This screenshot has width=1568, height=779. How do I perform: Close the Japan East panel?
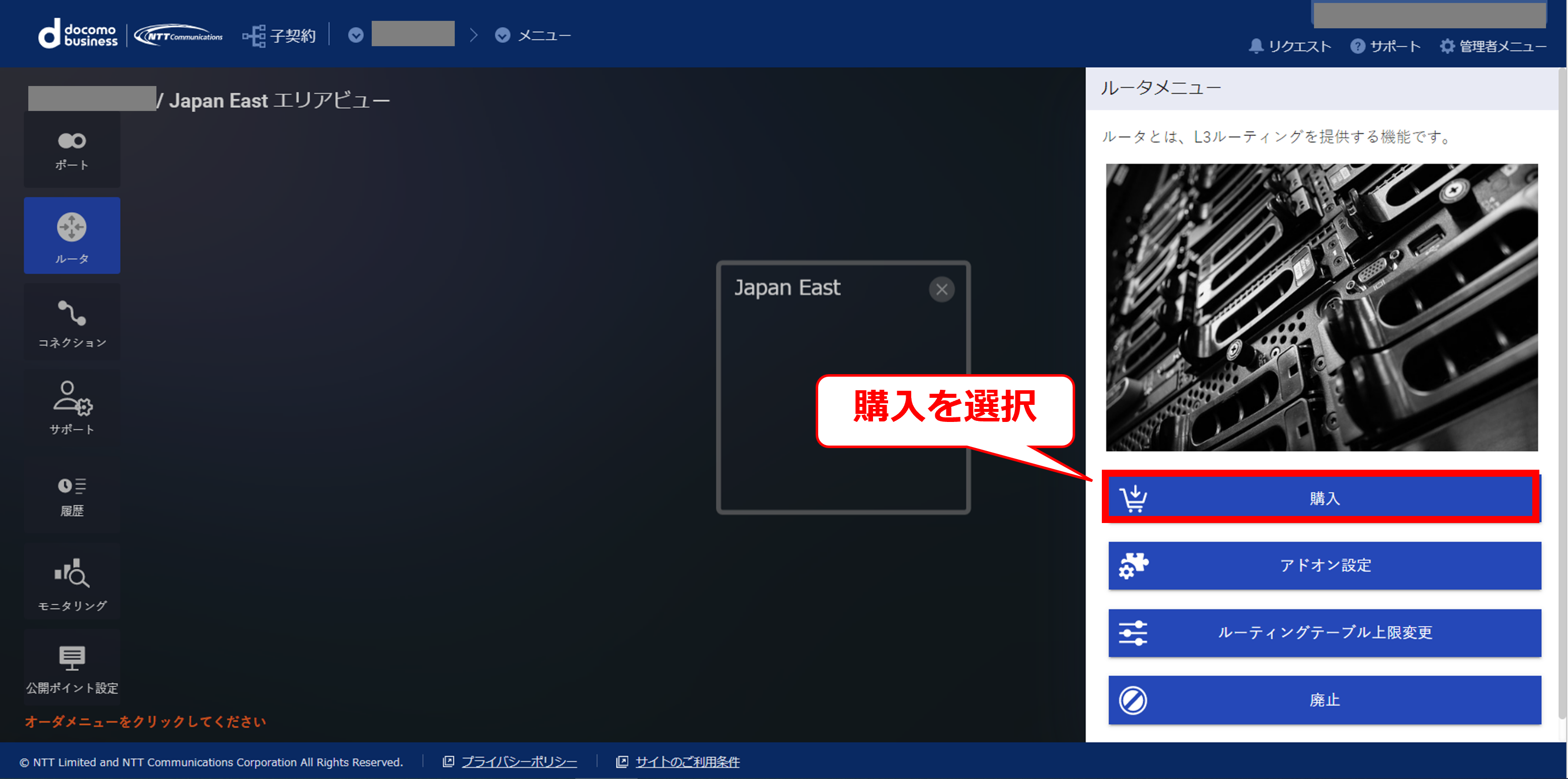pyautogui.click(x=941, y=290)
